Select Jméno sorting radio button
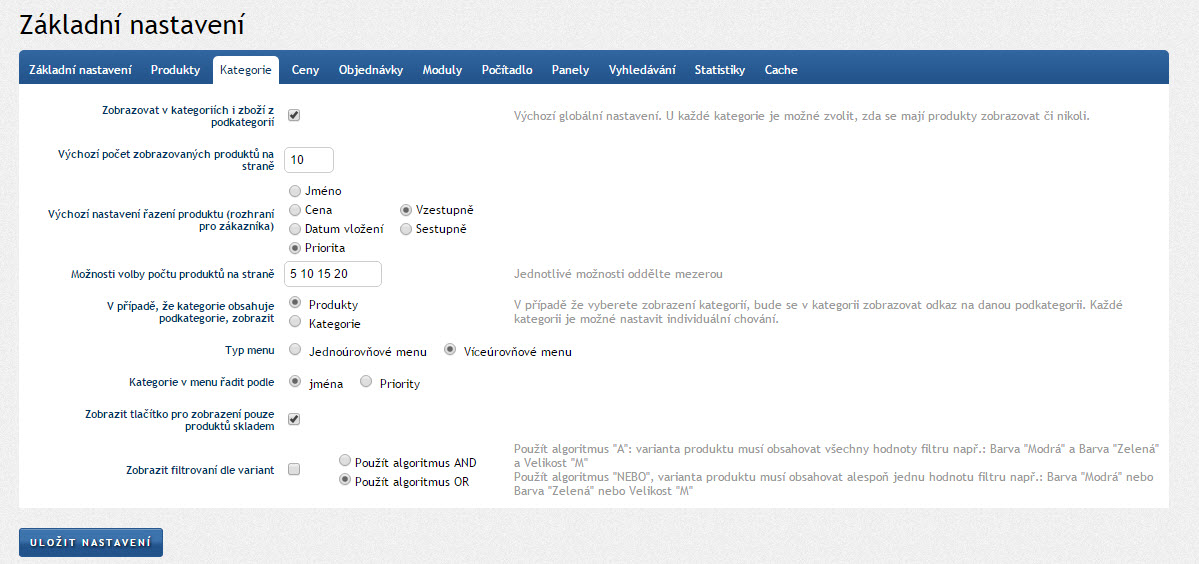 pyautogui.click(x=295, y=191)
